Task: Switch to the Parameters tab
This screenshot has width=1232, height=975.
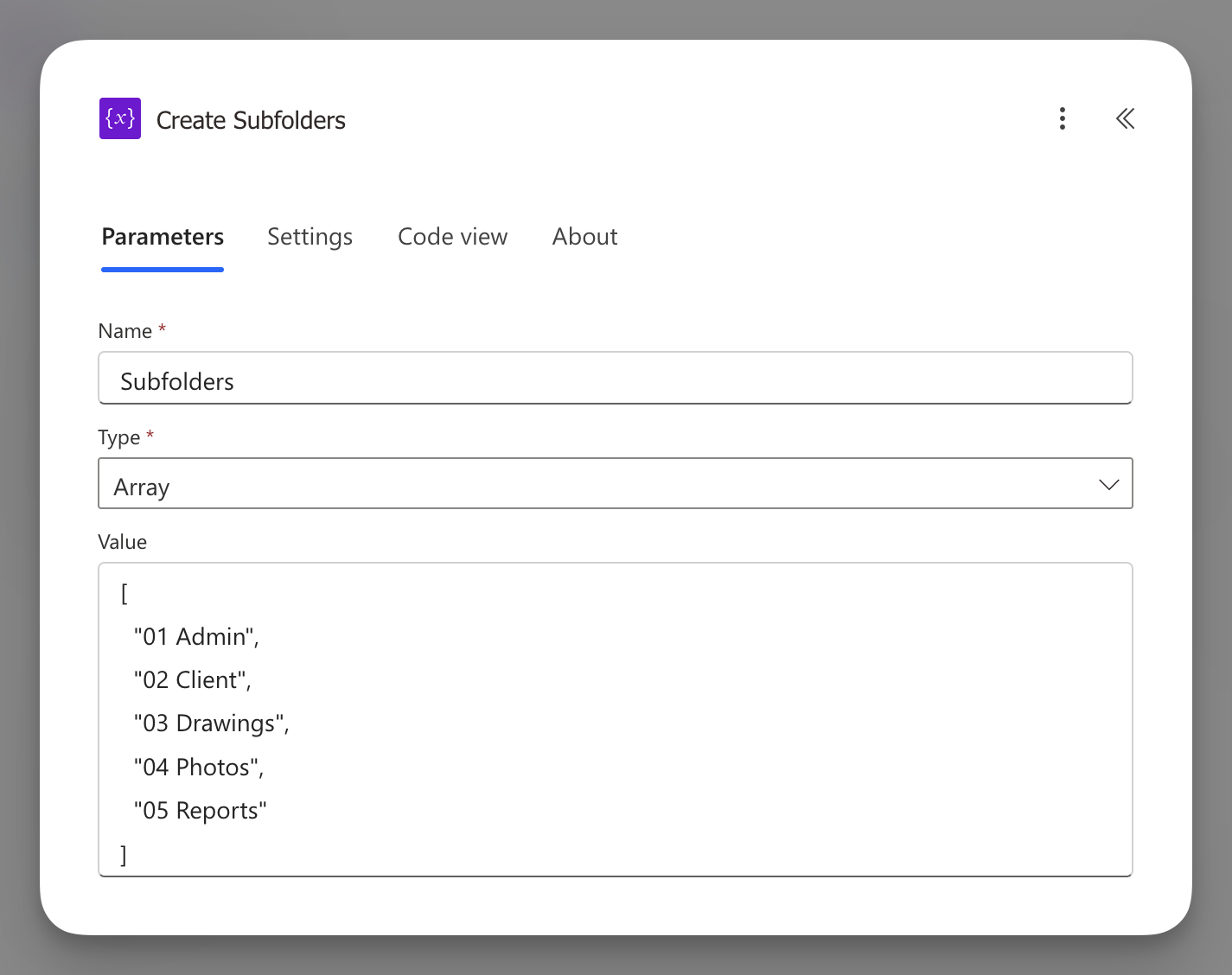Action: point(163,237)
